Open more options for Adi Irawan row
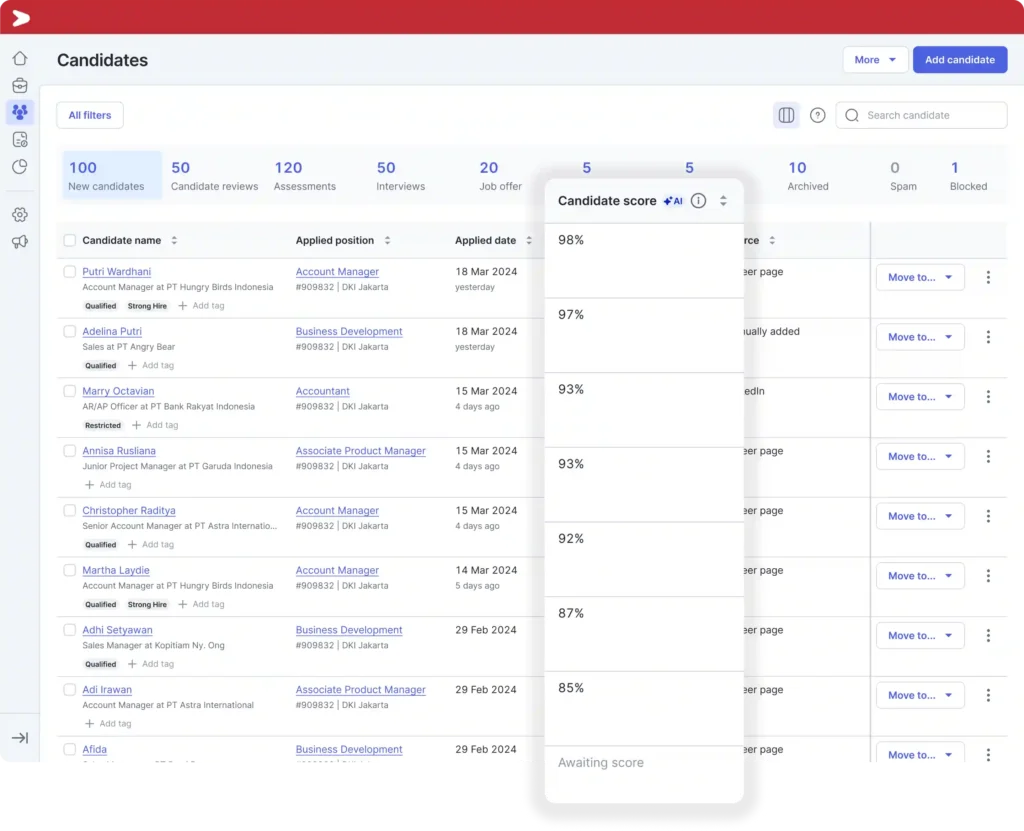Screen dimensions: 1024x831 coord(988,695)
